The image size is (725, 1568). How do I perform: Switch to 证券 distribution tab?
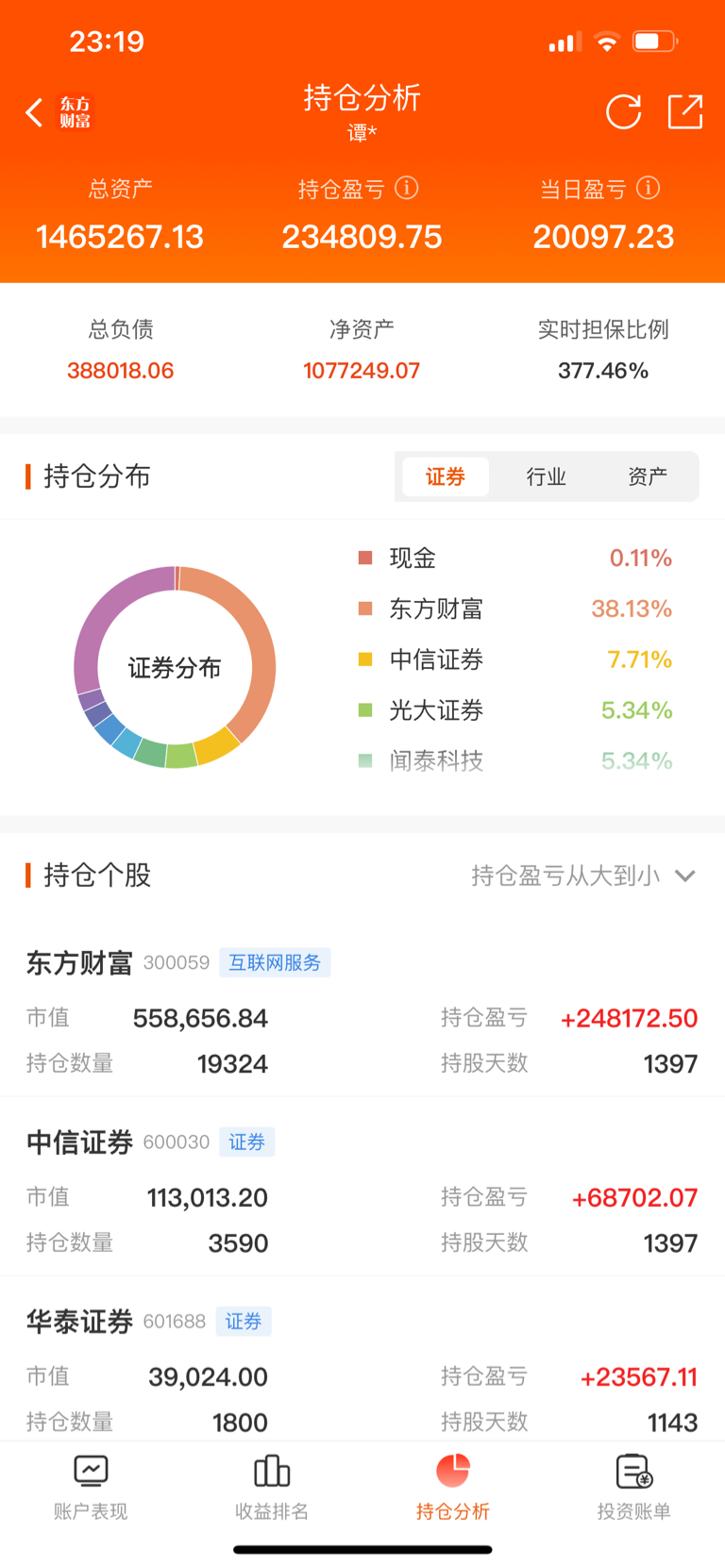click(x=446, y=476)
